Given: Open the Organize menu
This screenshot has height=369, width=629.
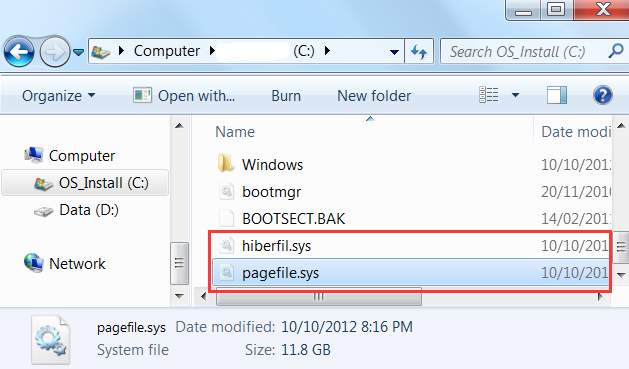Looking at the screenshot, I should pyautogui.click(x=59, y=96).
